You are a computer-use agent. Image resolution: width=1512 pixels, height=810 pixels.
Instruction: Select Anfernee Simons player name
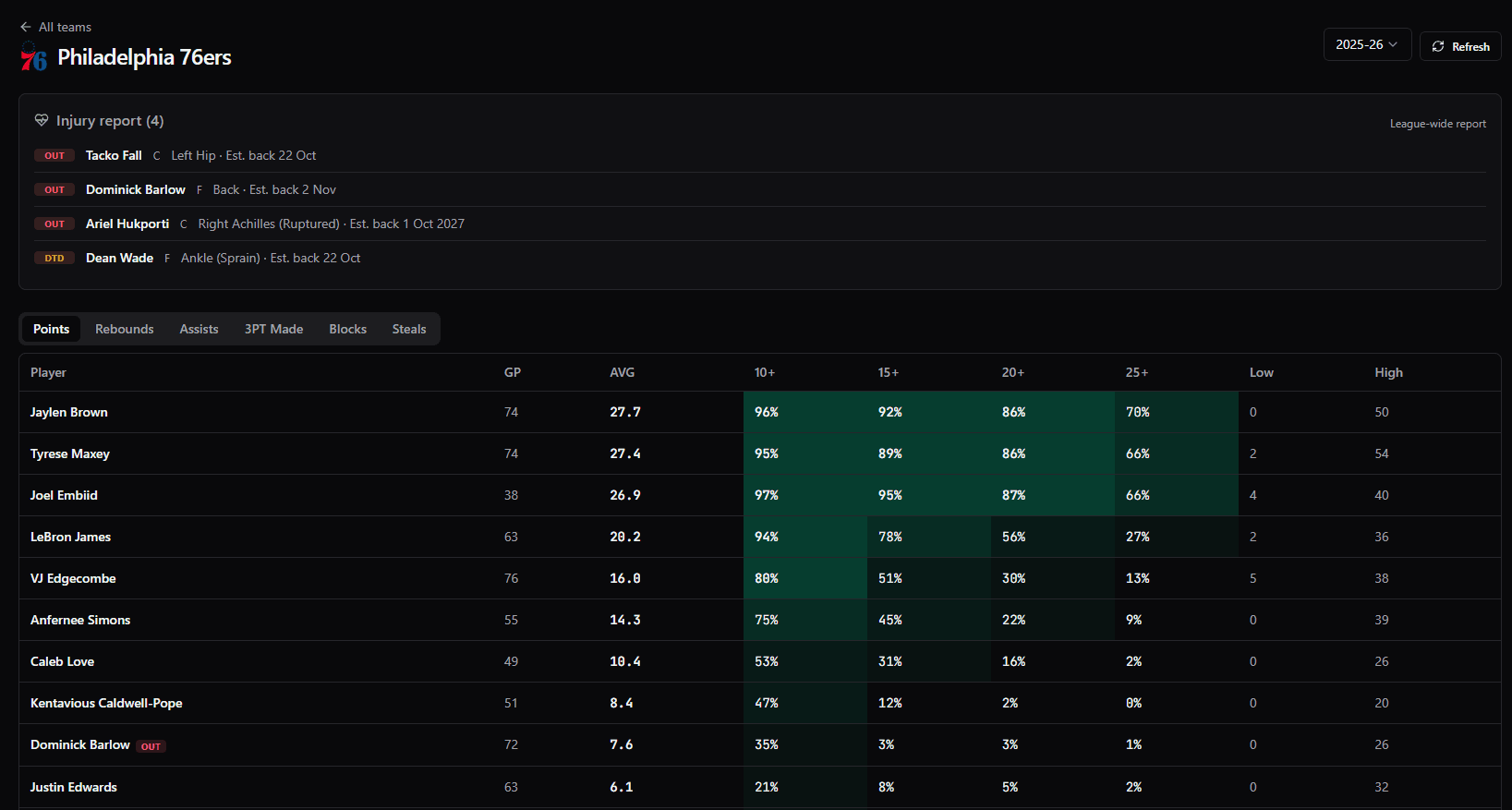click(80, 620)
